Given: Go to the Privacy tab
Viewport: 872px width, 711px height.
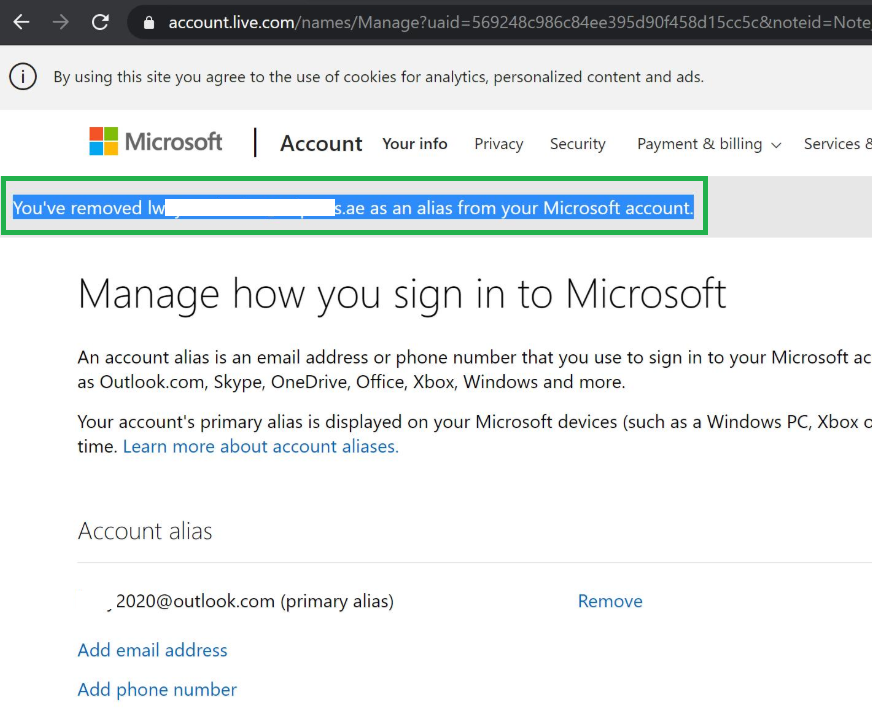Looking at the screenshot, I should click(499, 144).
